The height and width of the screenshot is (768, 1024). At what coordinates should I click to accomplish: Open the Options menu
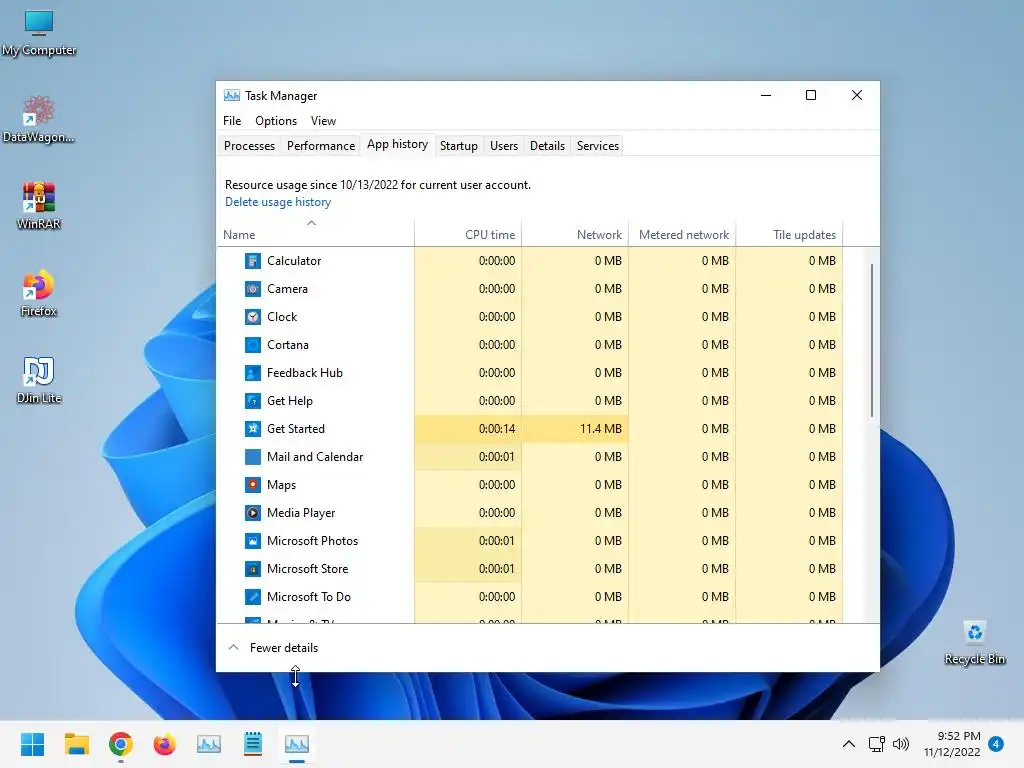pyautogui.click(x=276, y=121)
